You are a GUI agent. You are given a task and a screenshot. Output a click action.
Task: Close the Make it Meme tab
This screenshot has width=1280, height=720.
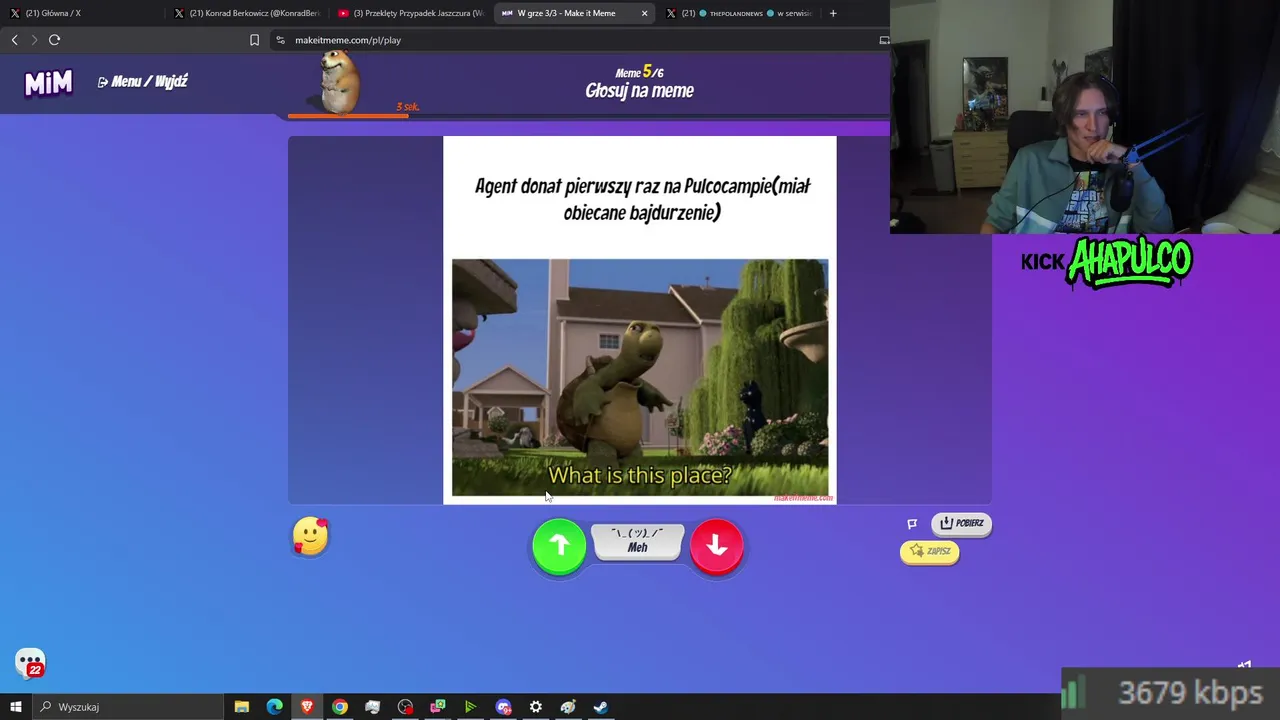point(644,13)
